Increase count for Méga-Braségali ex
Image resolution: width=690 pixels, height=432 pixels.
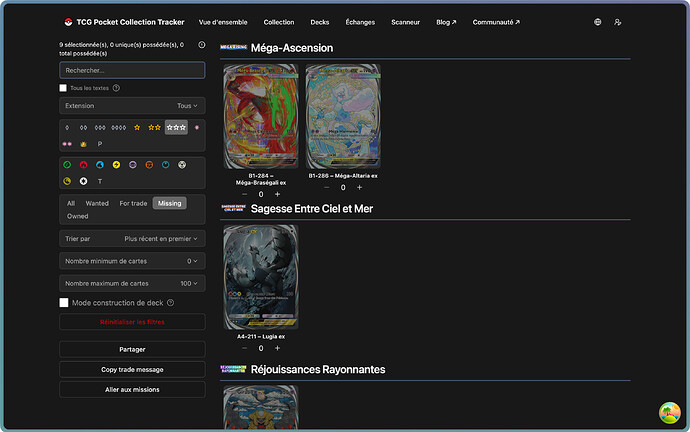[x=277, y=194]
